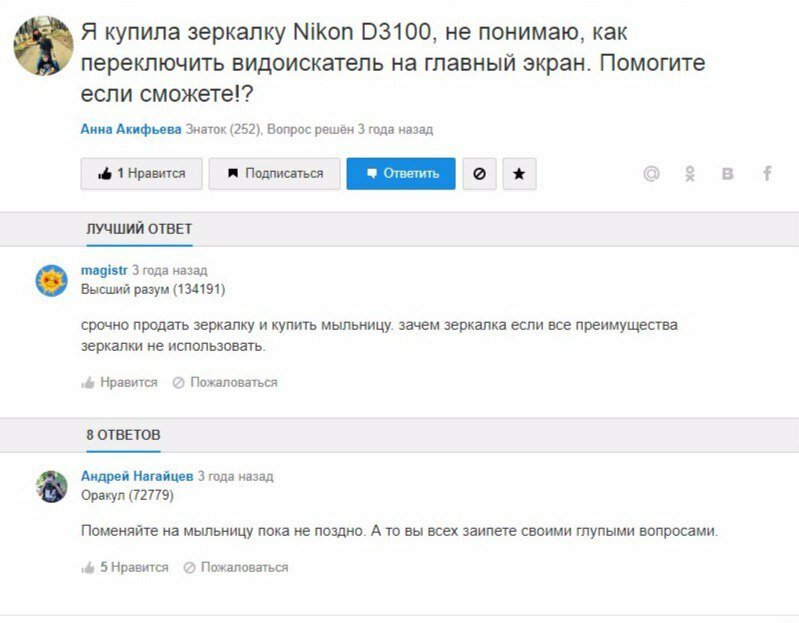
Task: Open the "Анна Акифьева" author profile link
Action: 131,129
